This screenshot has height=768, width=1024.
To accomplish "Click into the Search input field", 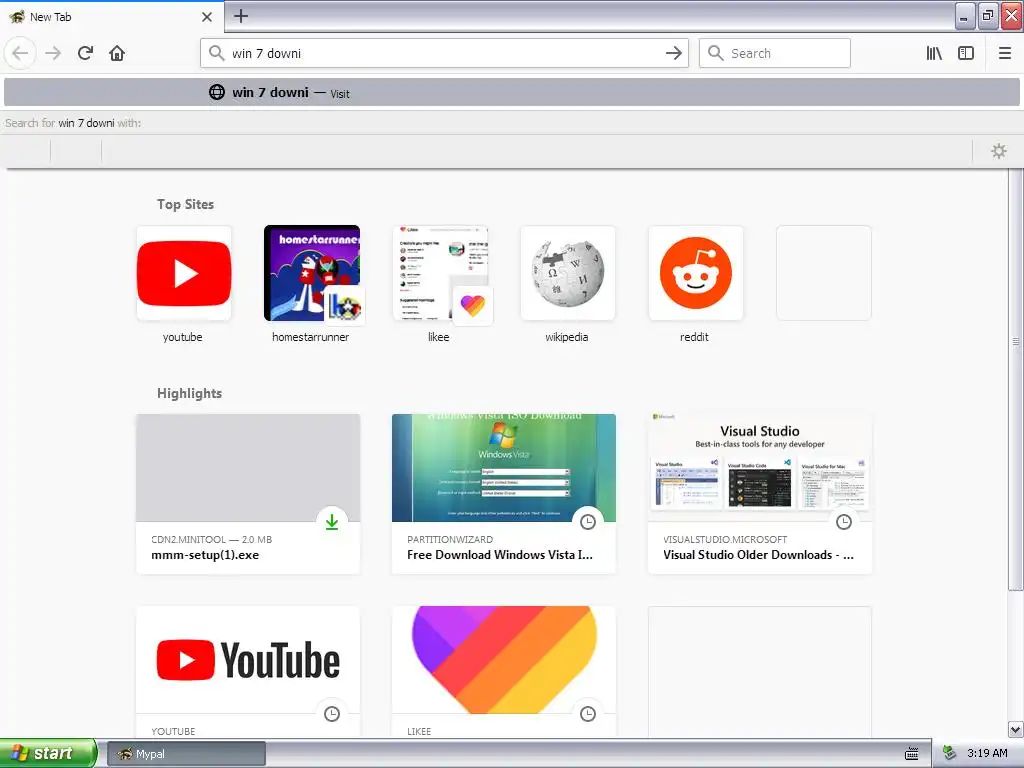I will 775,53.
